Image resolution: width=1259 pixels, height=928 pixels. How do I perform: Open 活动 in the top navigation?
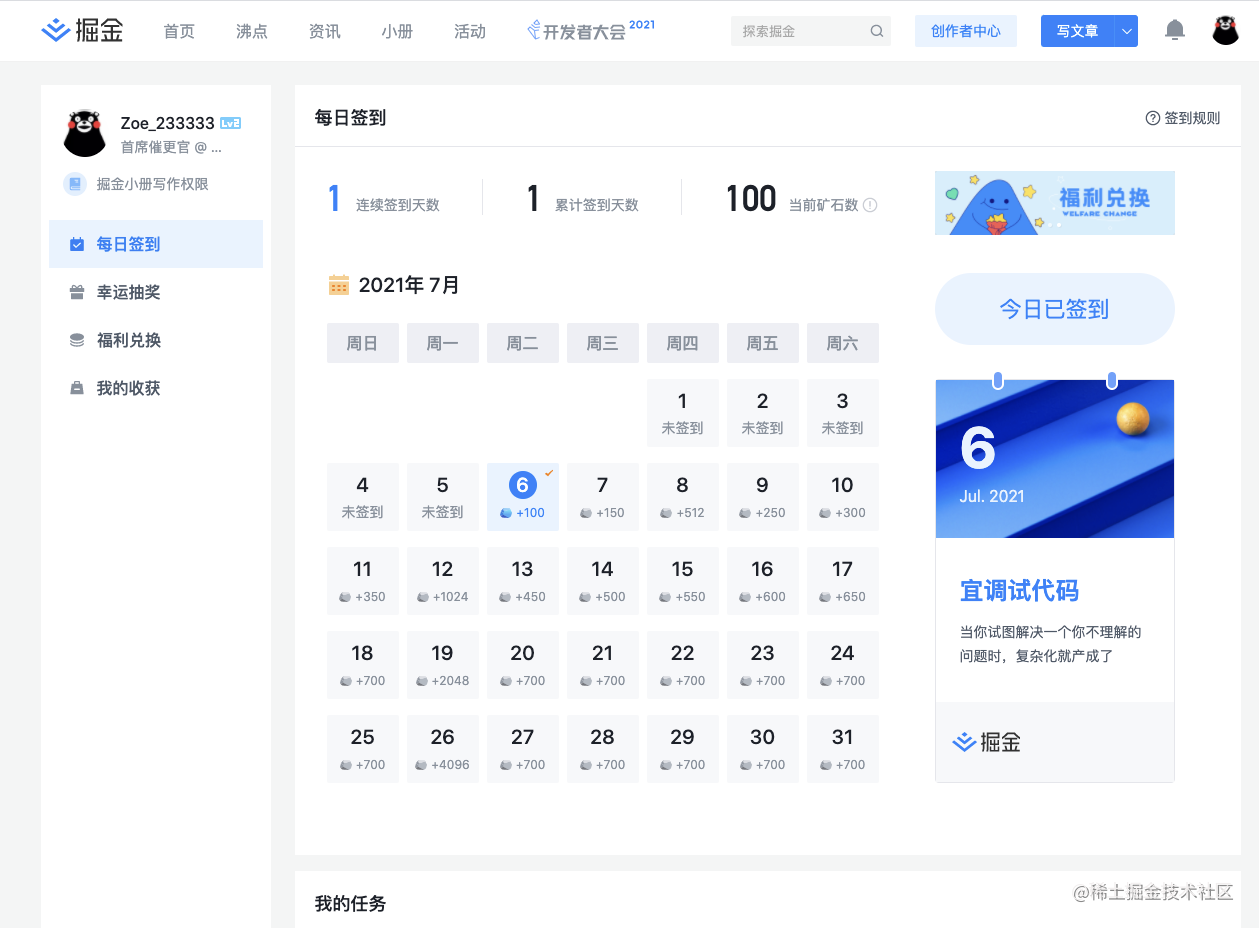470,31
